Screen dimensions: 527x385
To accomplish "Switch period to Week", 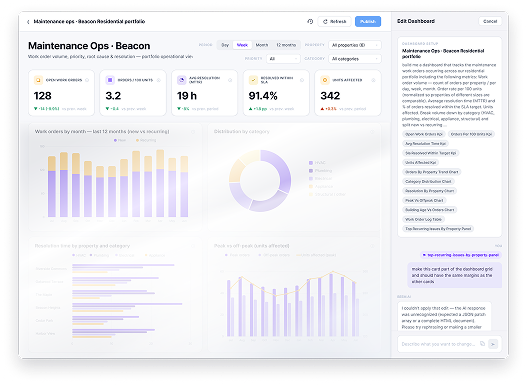I will coord(242,45).
